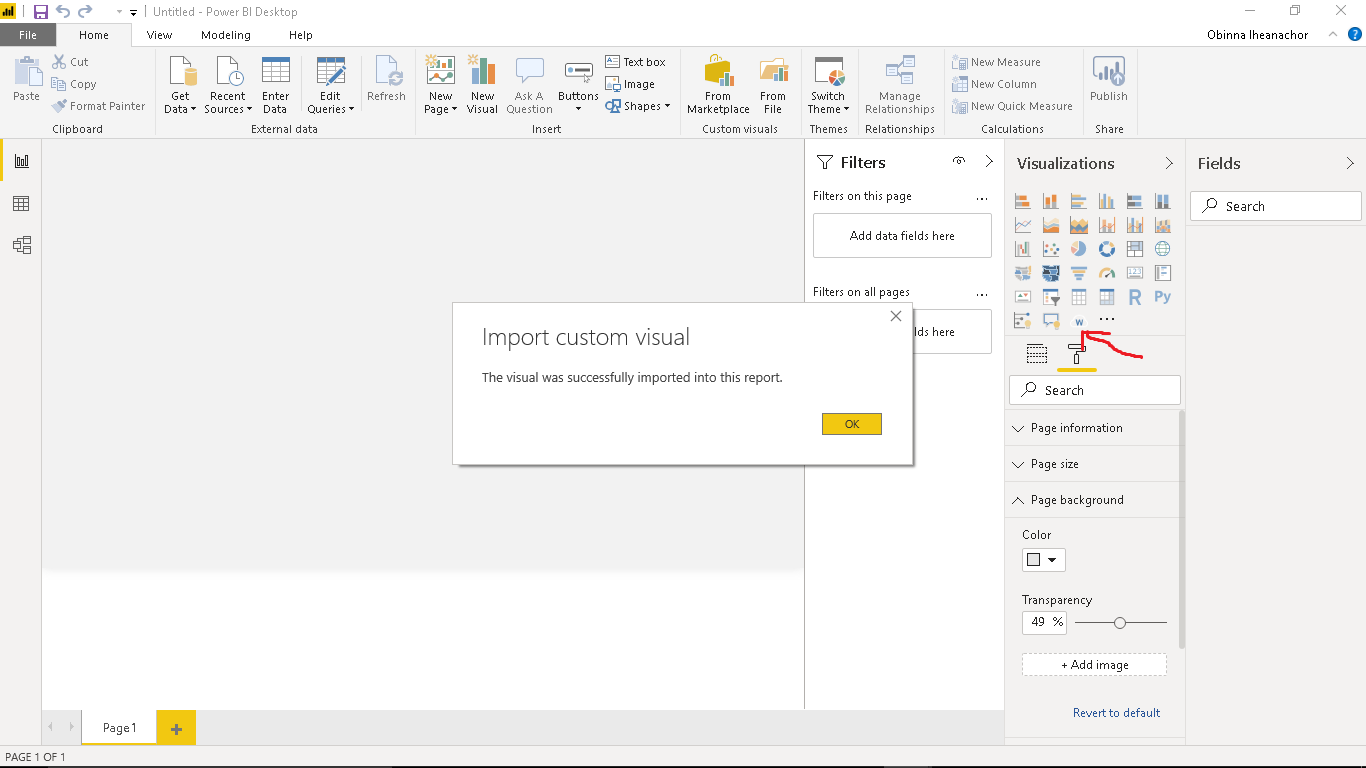Collapse the Visualizations pane with its chevron
The width and height of the screenshot is (1366, 768).
click(x=1169, y=163)
